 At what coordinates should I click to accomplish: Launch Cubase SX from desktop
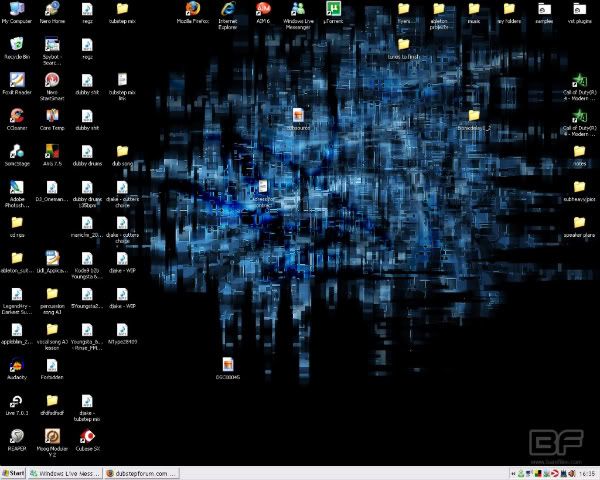click(x=87, y=440)
